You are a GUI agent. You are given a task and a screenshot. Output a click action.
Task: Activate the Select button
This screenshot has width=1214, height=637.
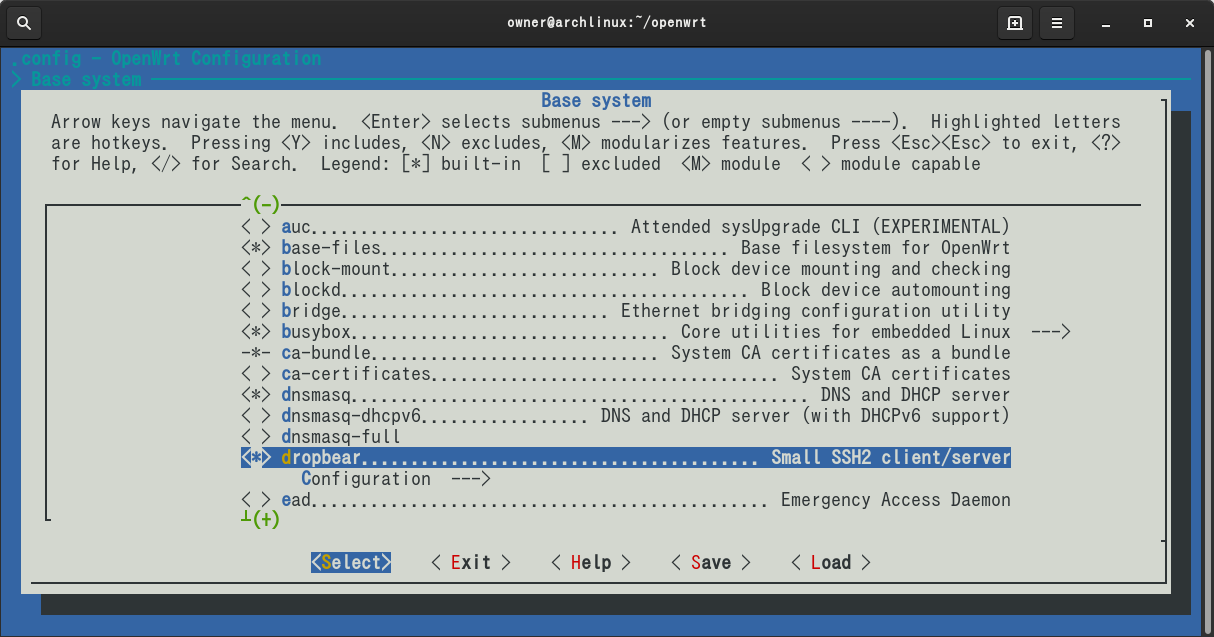pyautogui.click(x=351, y=563)
